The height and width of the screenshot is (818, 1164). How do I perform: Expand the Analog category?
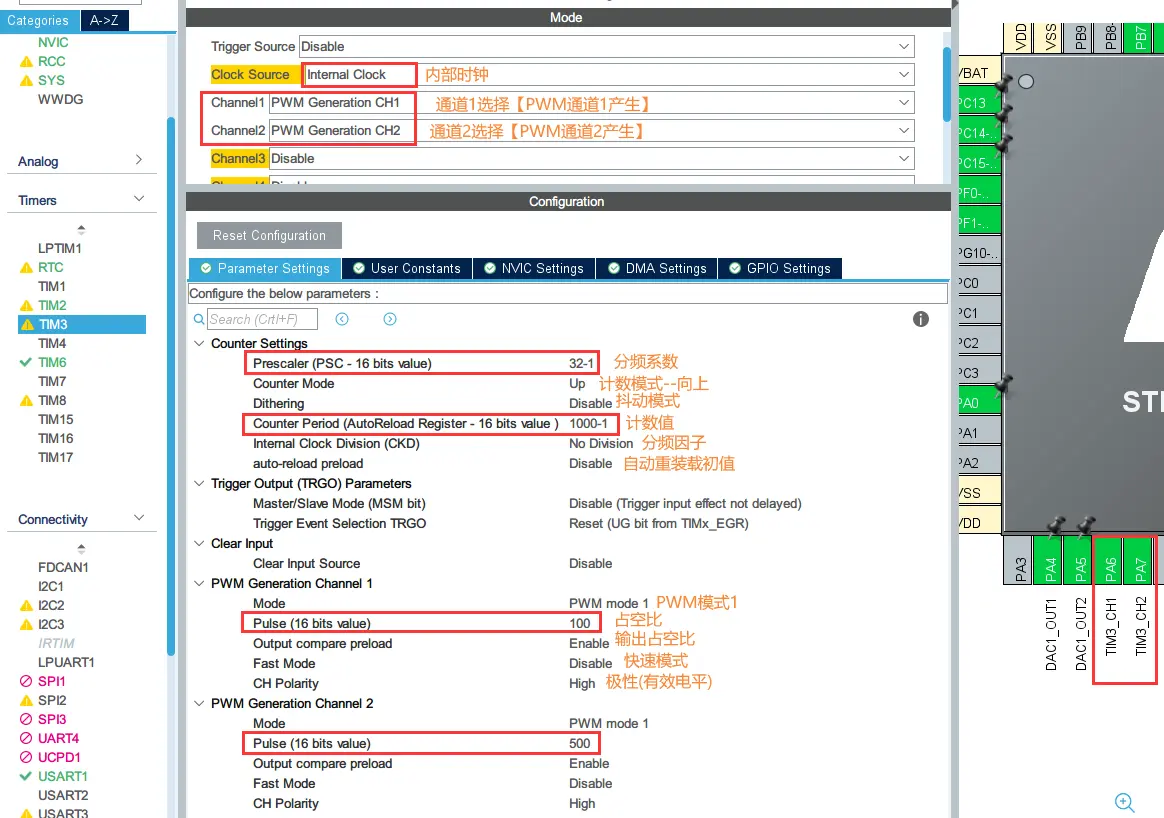tap(139, 161)
